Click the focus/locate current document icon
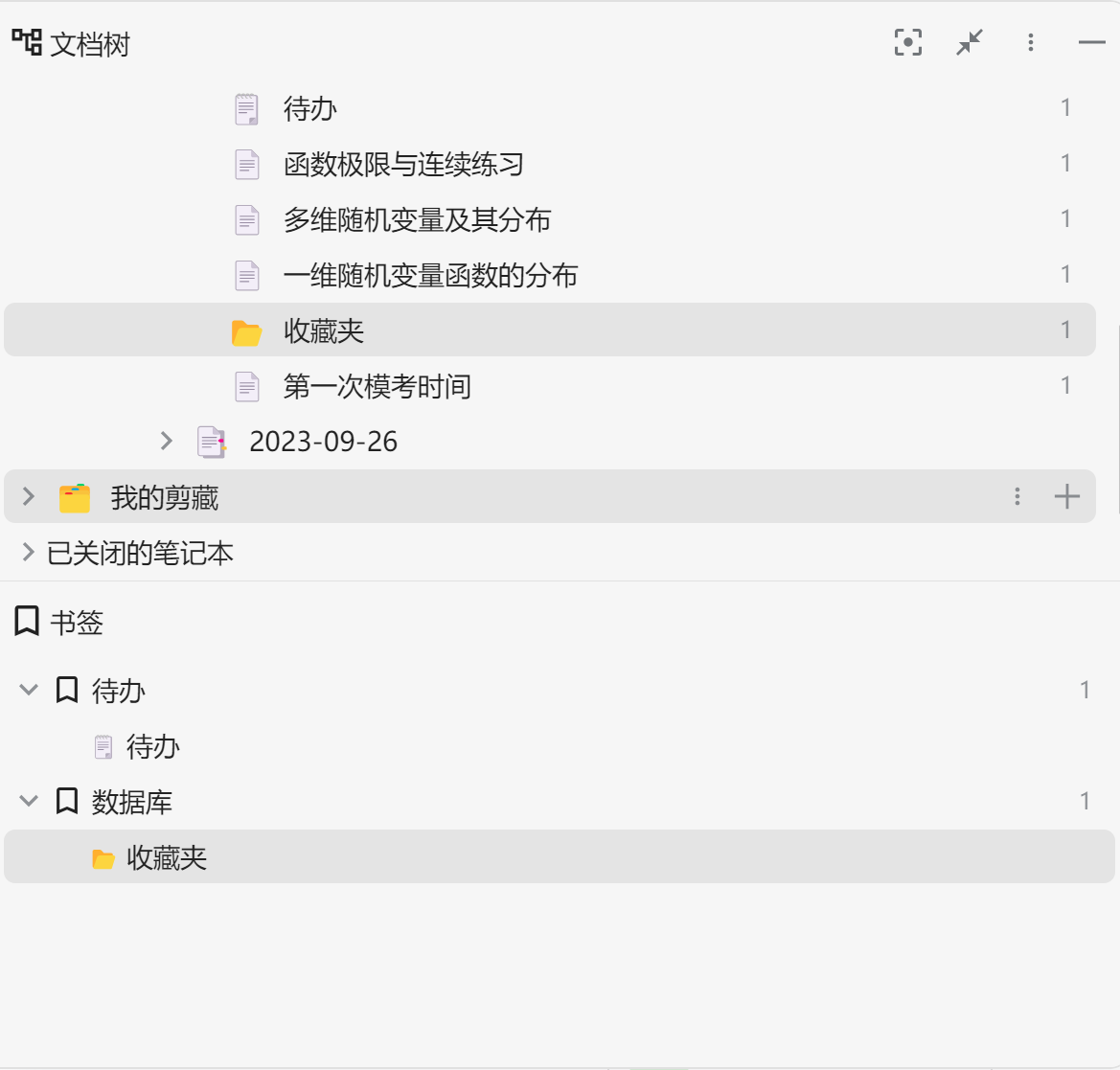 tap(907, 42)
